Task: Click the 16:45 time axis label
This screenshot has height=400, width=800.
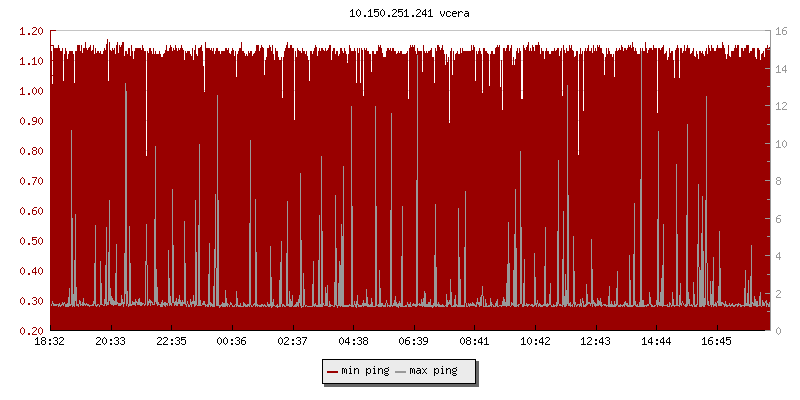Action: (716, 342)
